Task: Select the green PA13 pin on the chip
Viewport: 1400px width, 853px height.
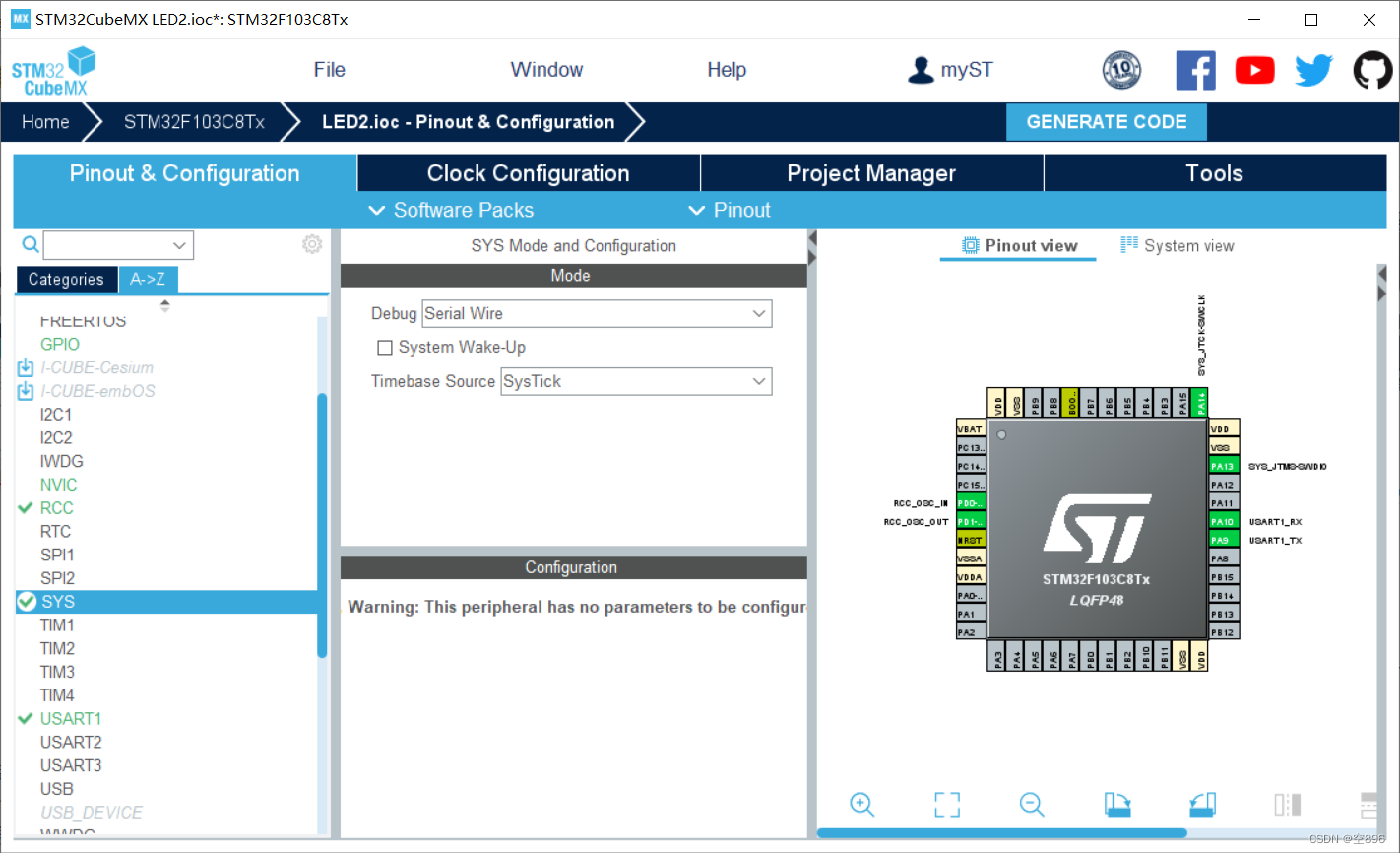Action: 1223,466
